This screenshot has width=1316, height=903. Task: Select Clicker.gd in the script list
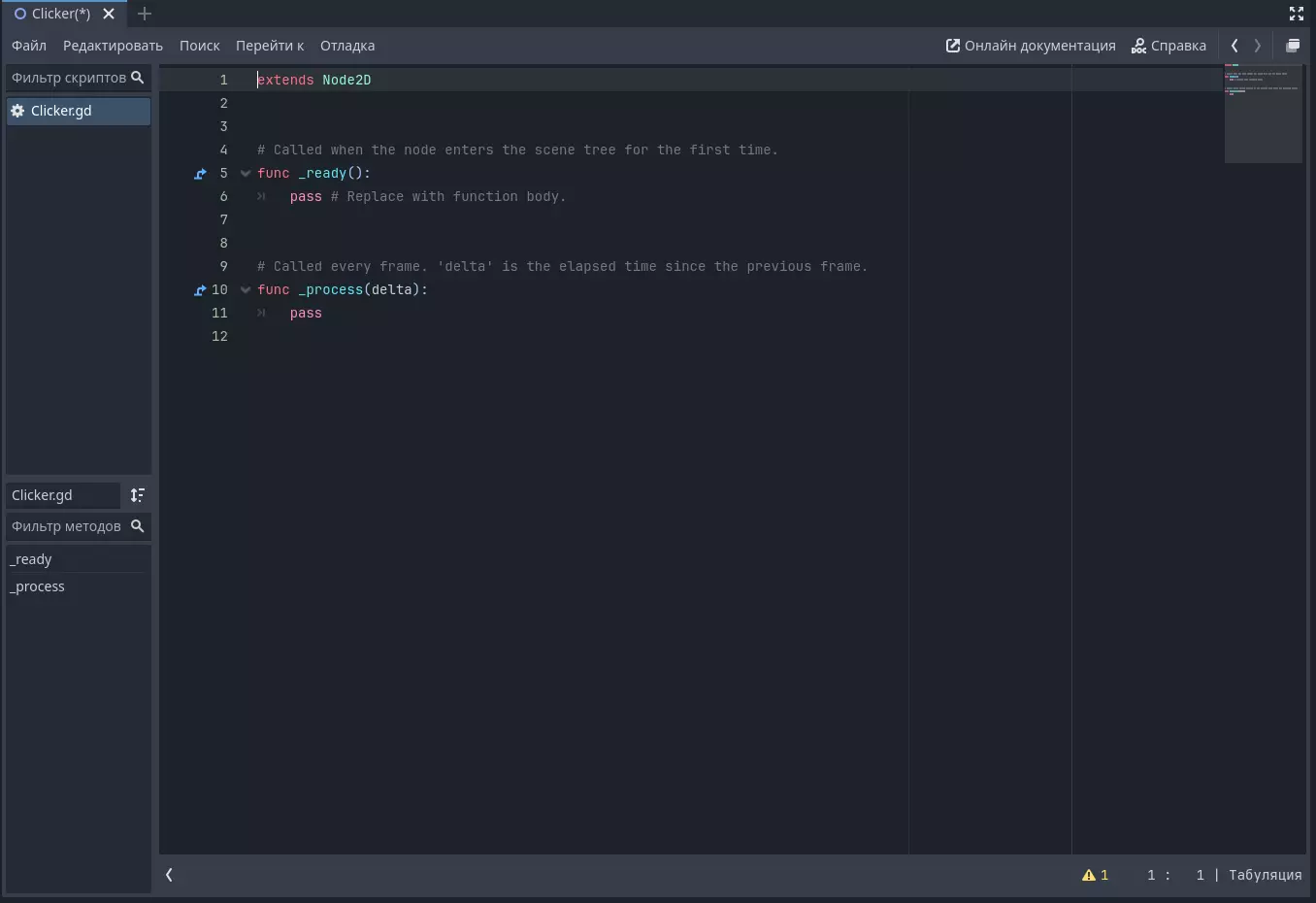61,111
